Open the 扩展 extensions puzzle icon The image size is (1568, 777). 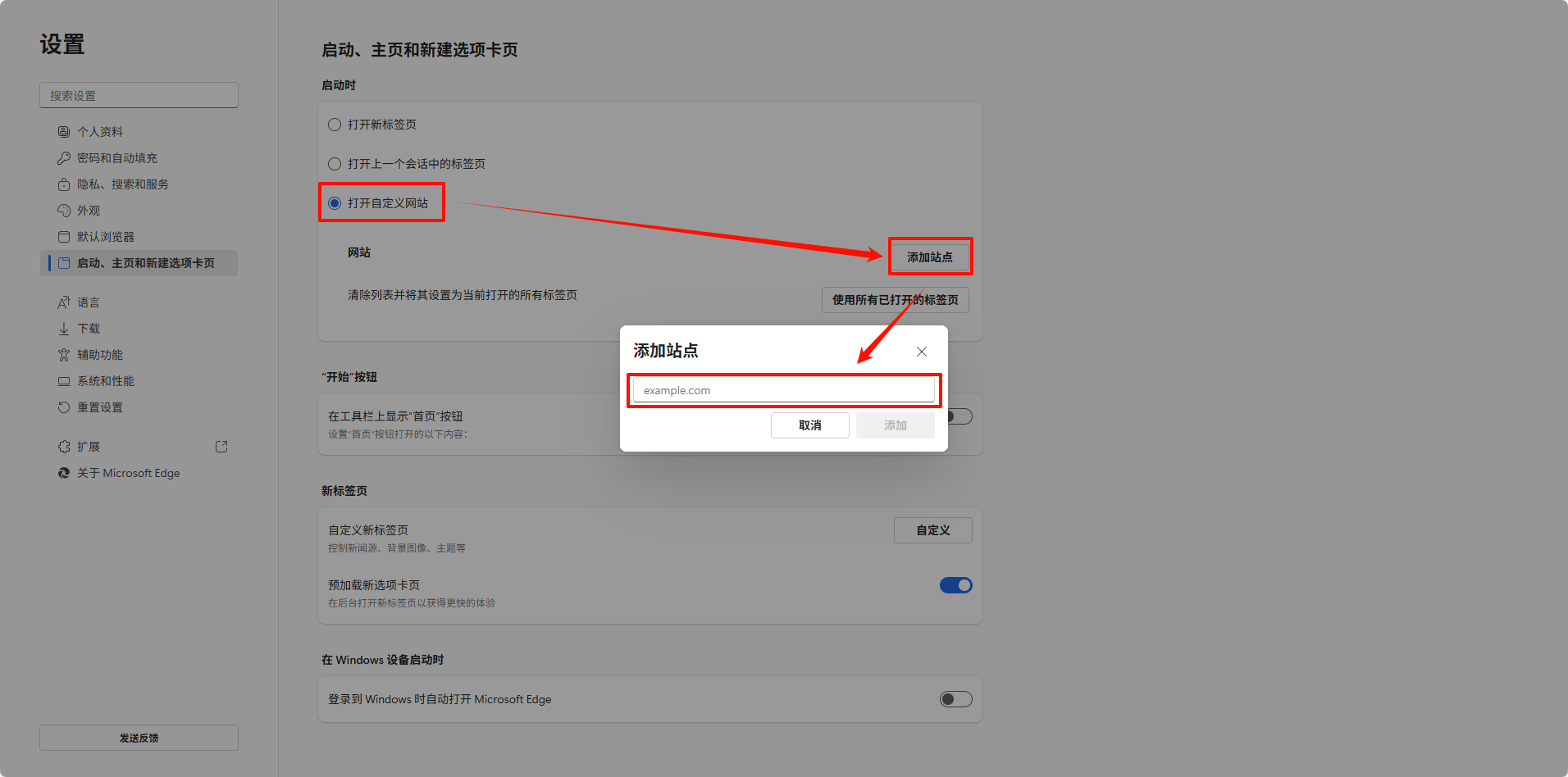[x=64, y=446]
